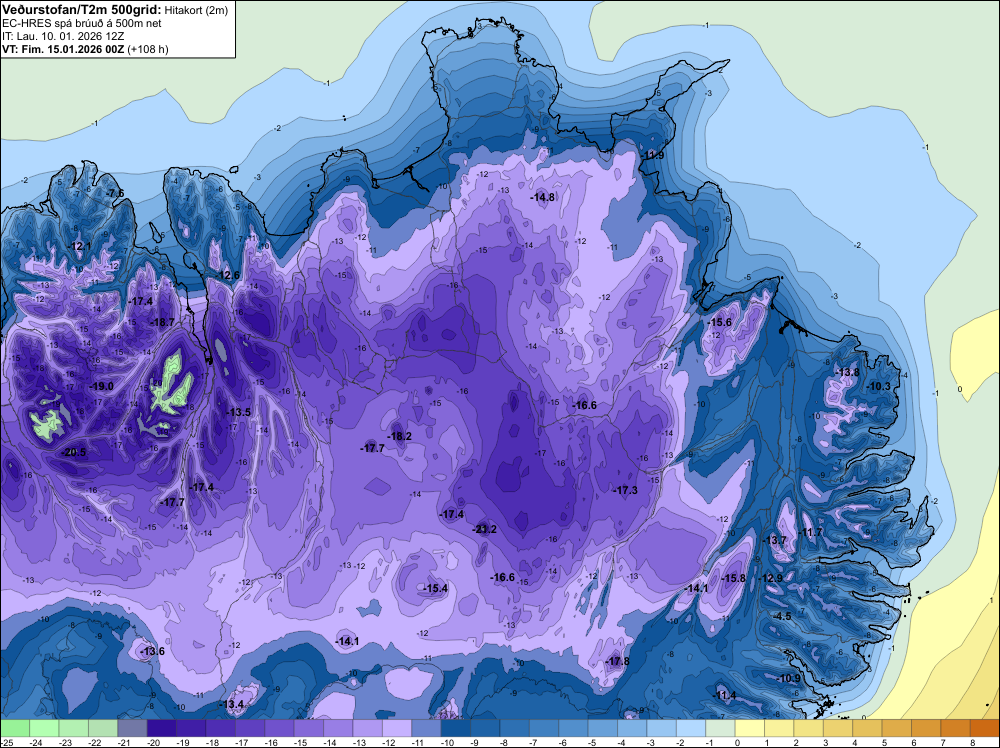Click the -11.7 temperature label
The height and width of the screenshot is (748, 1000).
(811, 532)
